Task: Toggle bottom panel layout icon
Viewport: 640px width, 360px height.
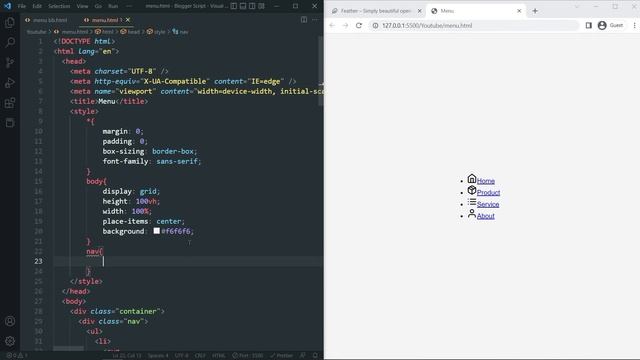Action: tap(243, 6)
